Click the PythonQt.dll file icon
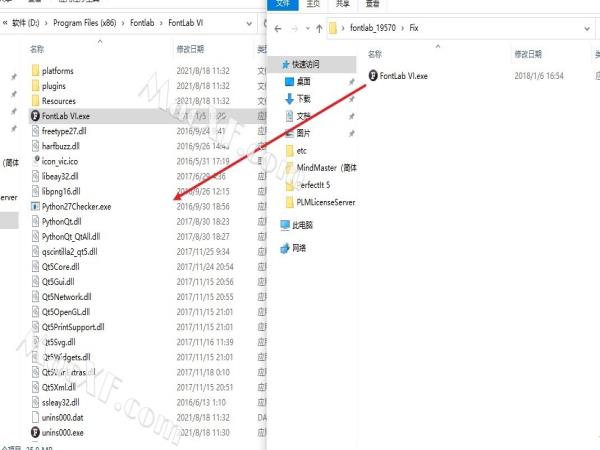600x450 pixels. coord(36,222)
